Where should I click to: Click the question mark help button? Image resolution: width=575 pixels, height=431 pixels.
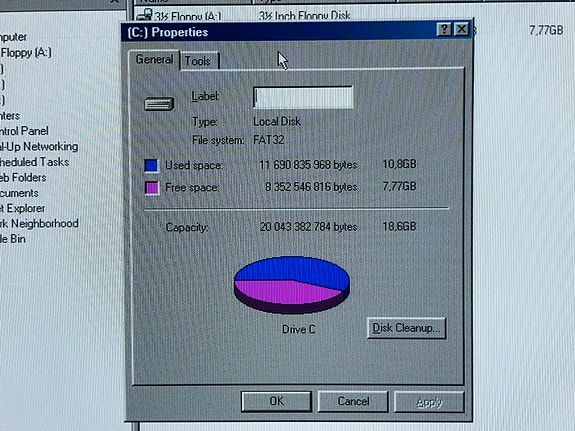(x=444, y=29)
